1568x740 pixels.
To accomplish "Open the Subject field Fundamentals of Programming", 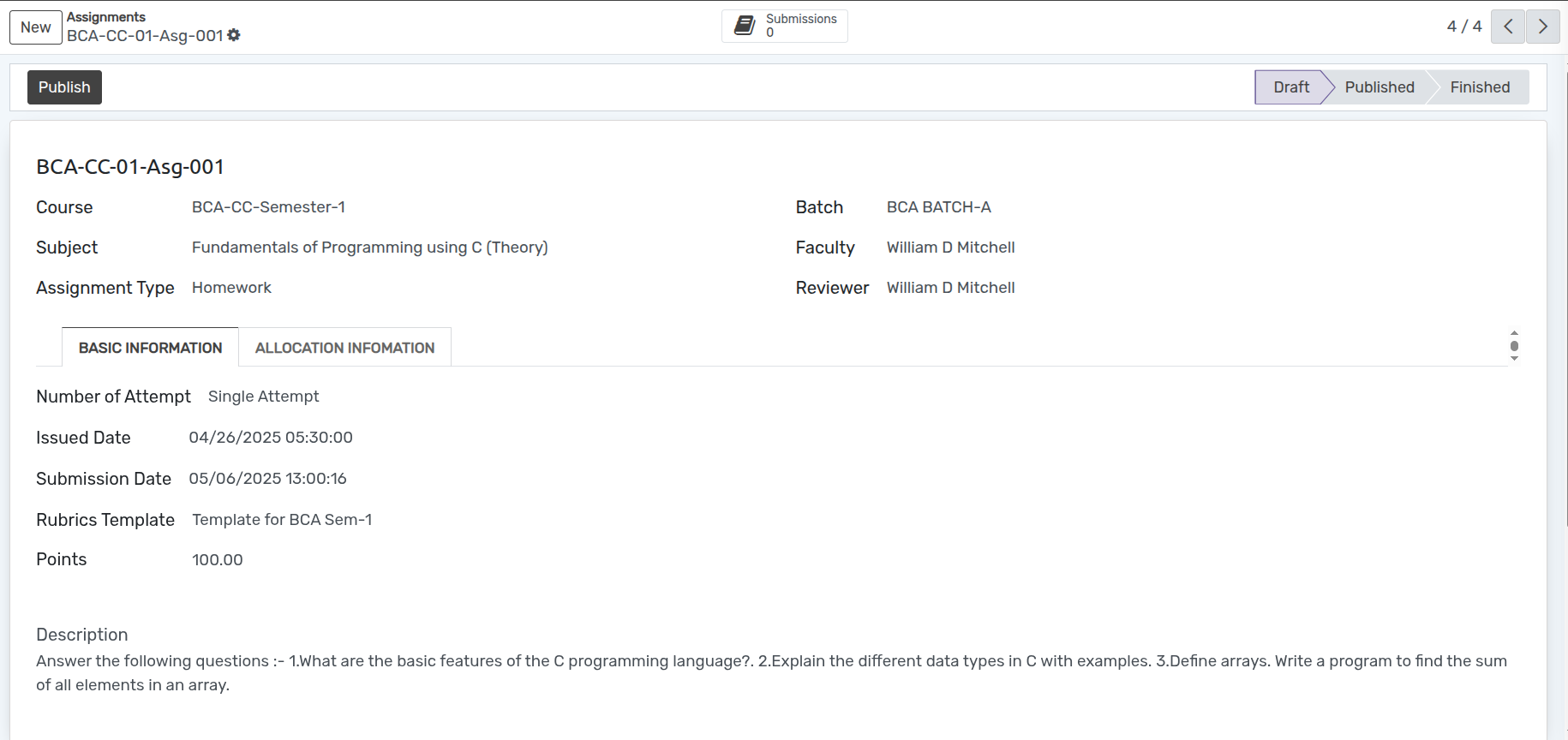I will point(369,248).
